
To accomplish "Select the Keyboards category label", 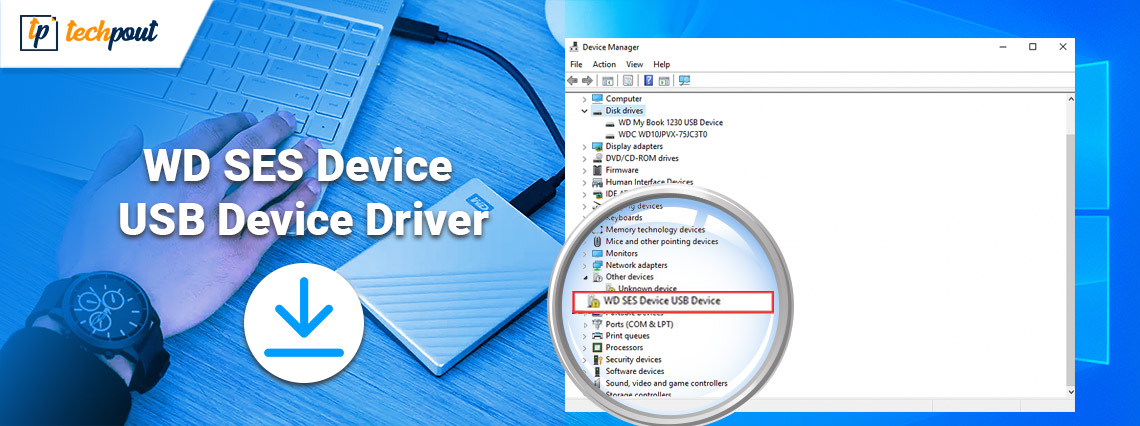I will [624, 217].
